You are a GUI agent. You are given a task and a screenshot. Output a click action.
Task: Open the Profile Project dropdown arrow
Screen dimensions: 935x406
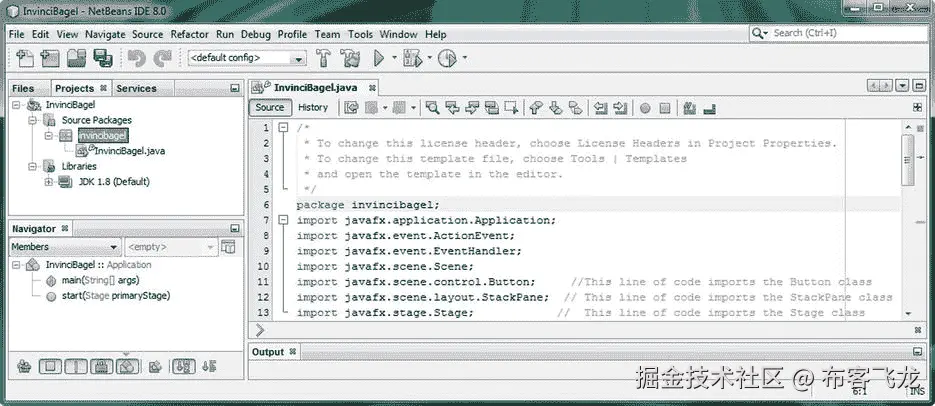click(465, 58)
